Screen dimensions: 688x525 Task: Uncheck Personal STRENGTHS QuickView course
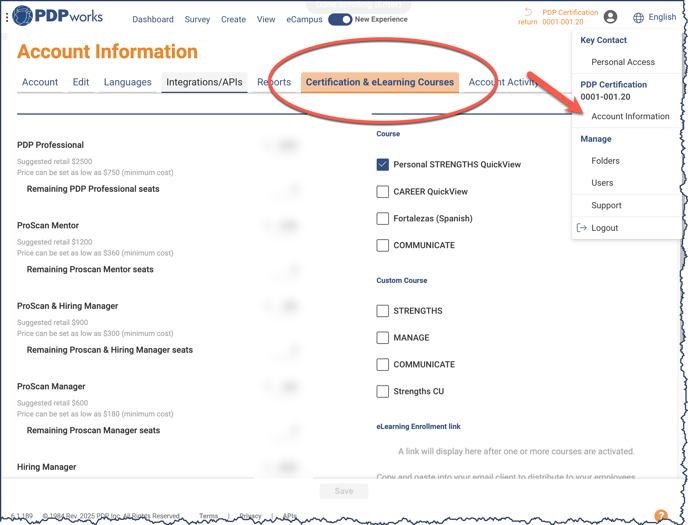pos(383,164)
